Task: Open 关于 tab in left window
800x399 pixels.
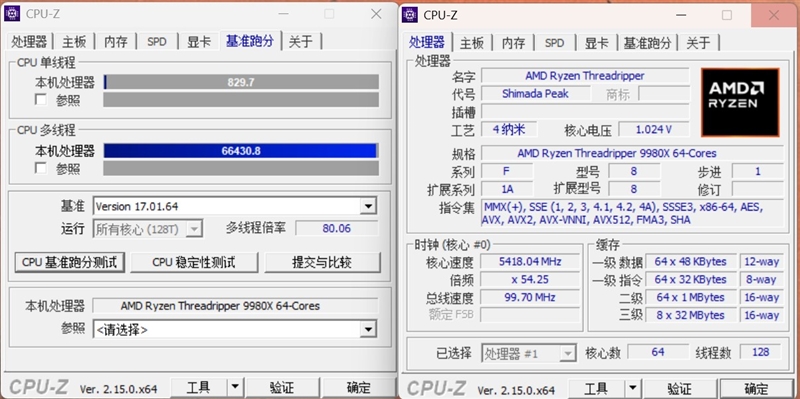Action: [301, 42]
